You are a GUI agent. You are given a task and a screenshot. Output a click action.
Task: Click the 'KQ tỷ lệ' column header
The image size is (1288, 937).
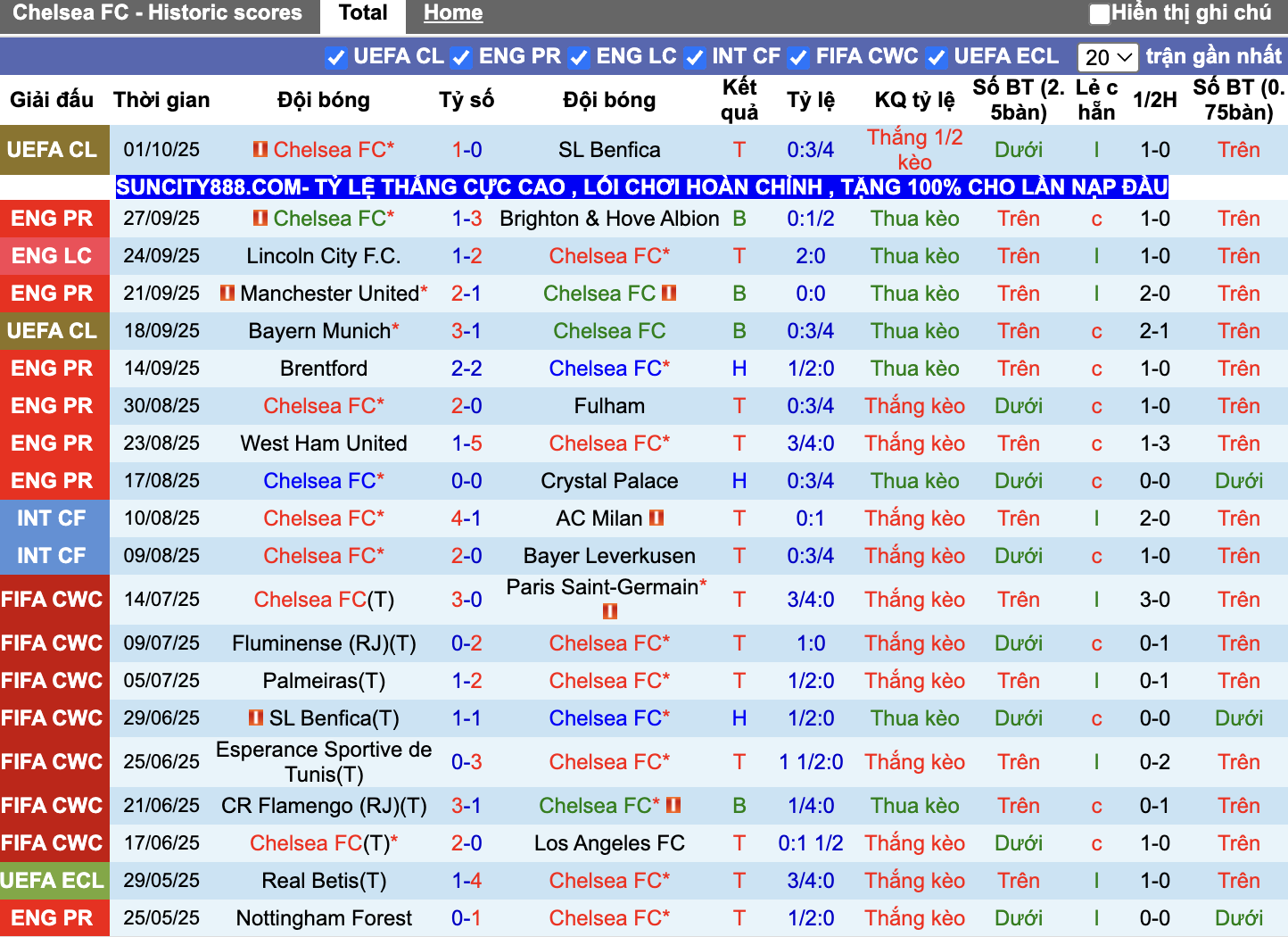coord(915,100)
